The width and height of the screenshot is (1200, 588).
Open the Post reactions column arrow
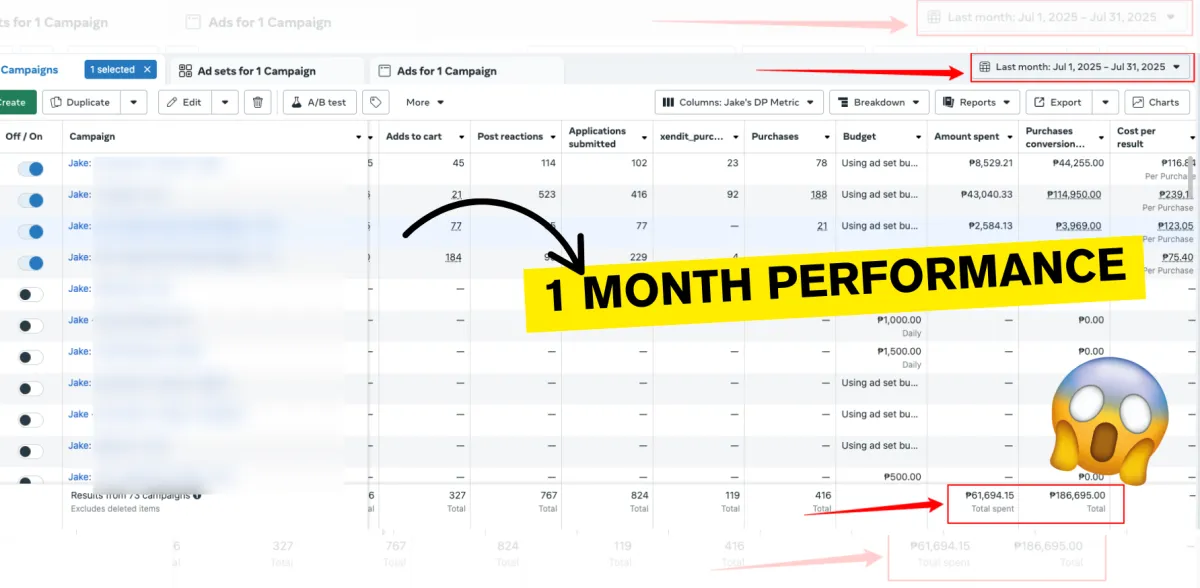click(553, 137)
